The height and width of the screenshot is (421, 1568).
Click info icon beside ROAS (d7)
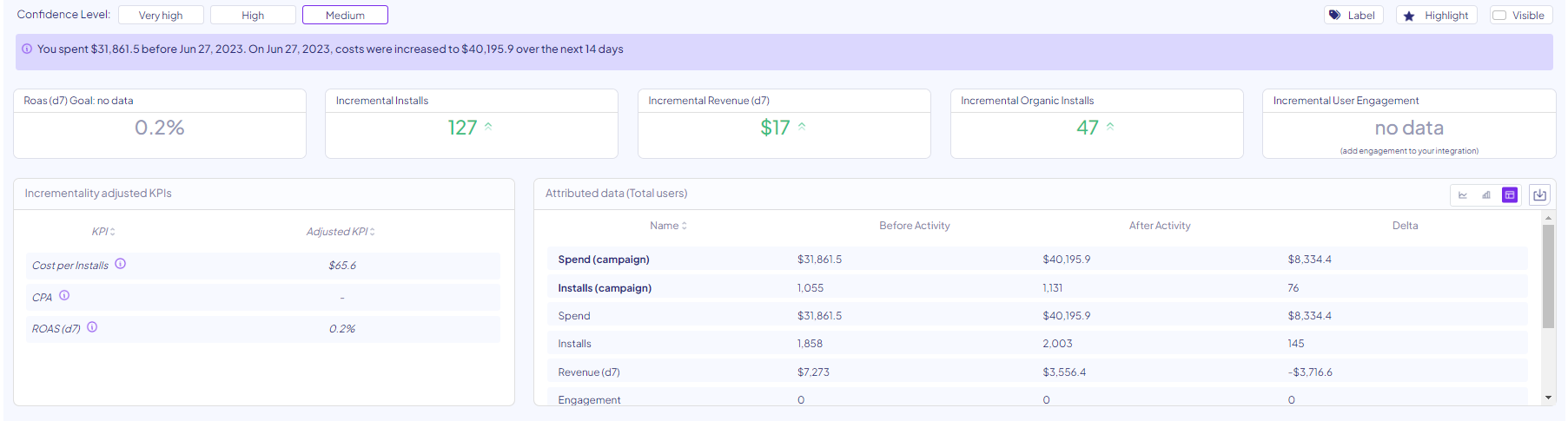pos(92,327)
